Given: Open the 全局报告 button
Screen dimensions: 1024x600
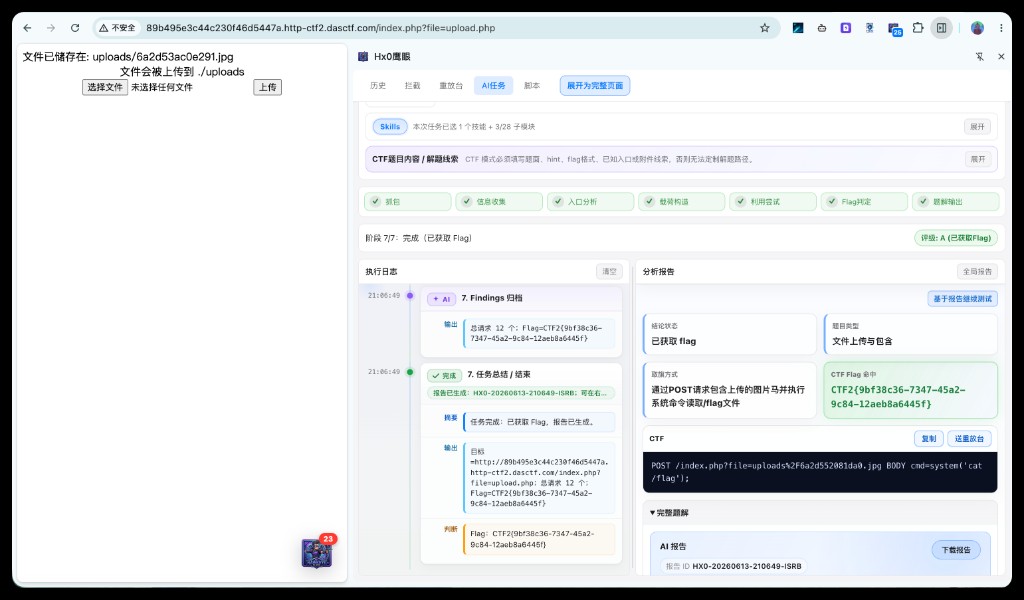Looking at the screenshot, I should point(977,271).
